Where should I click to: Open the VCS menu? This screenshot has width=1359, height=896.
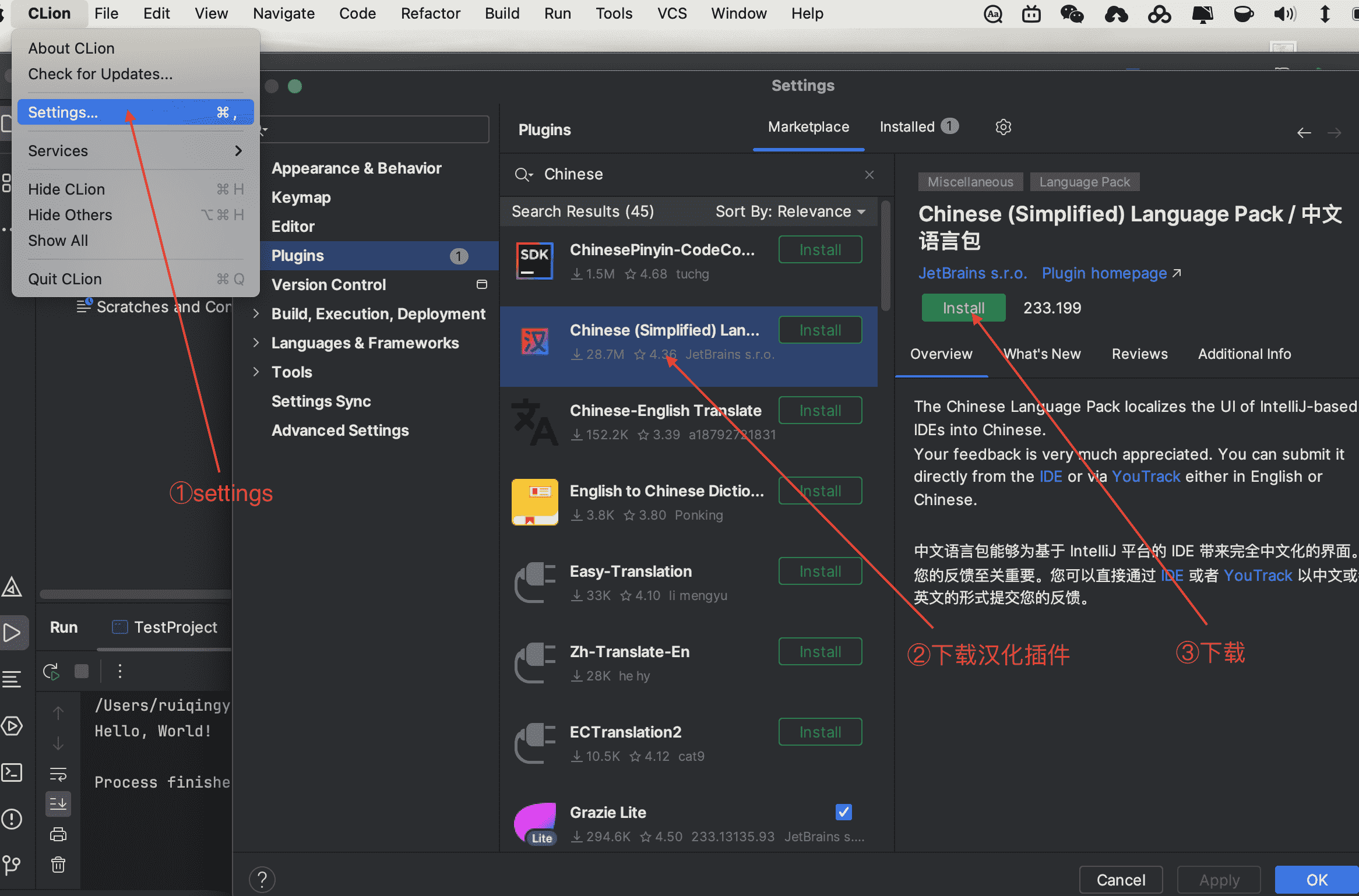pyautogui.click(x=672, y=13)
